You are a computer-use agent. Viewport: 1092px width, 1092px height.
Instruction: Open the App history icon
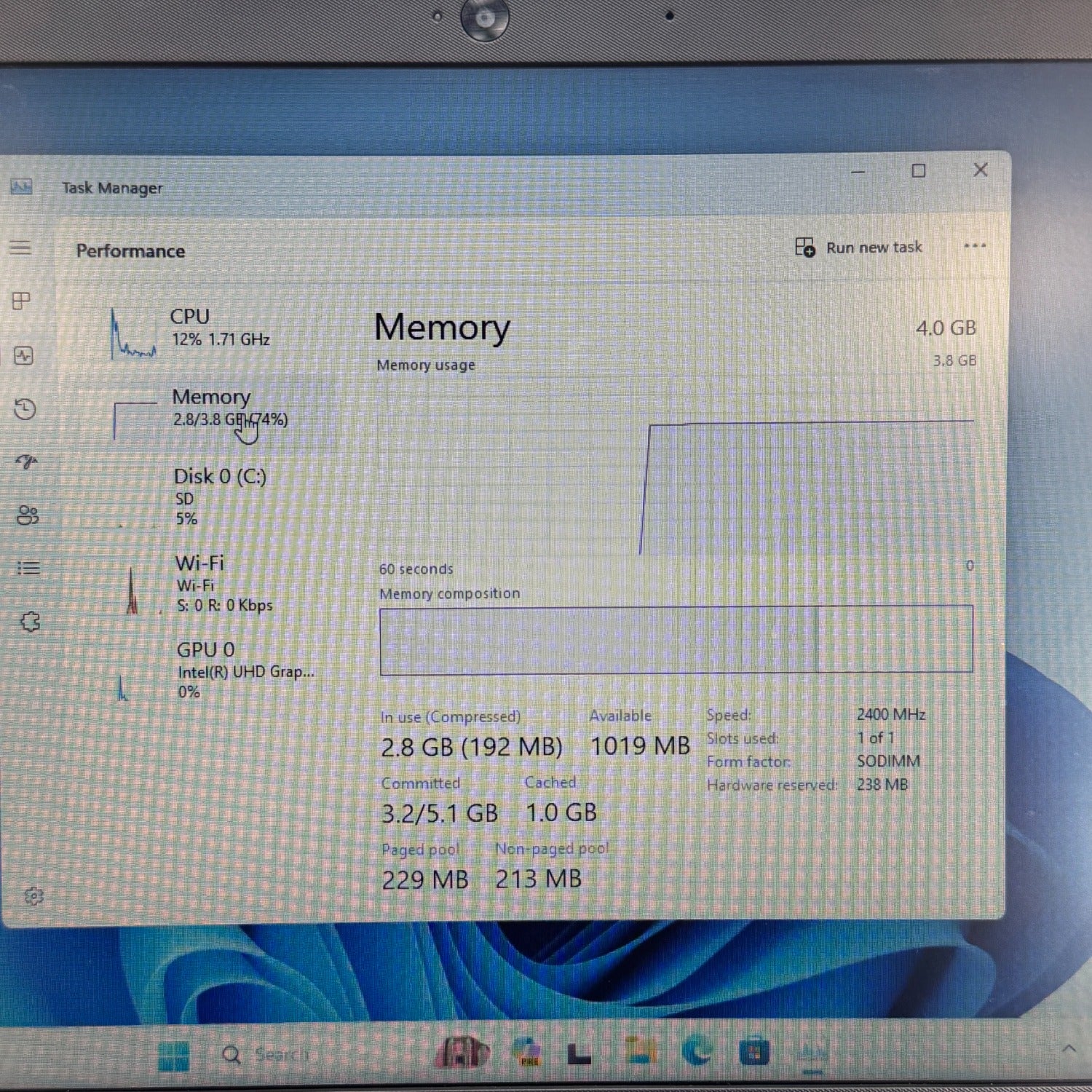point(25,409)
